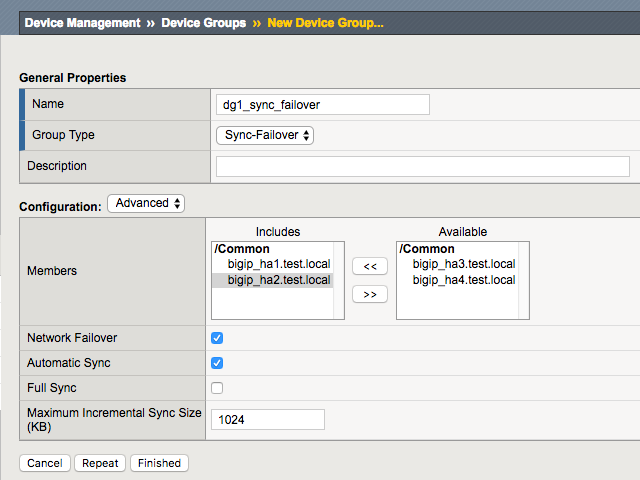Open the Configuration Advanced dropdown

(x=146, y=203)
